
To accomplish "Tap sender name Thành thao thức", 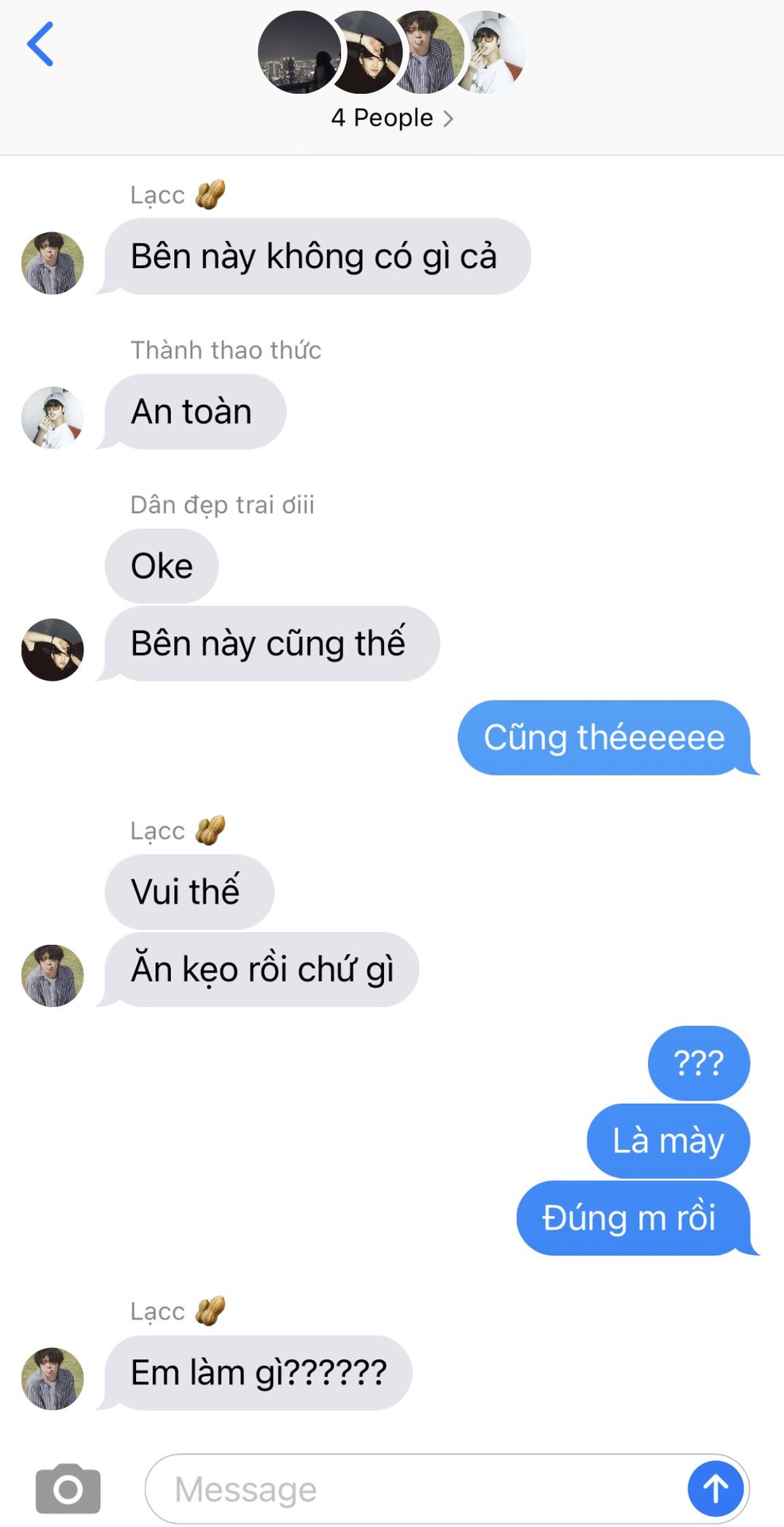I will click(x=226, y=350).
